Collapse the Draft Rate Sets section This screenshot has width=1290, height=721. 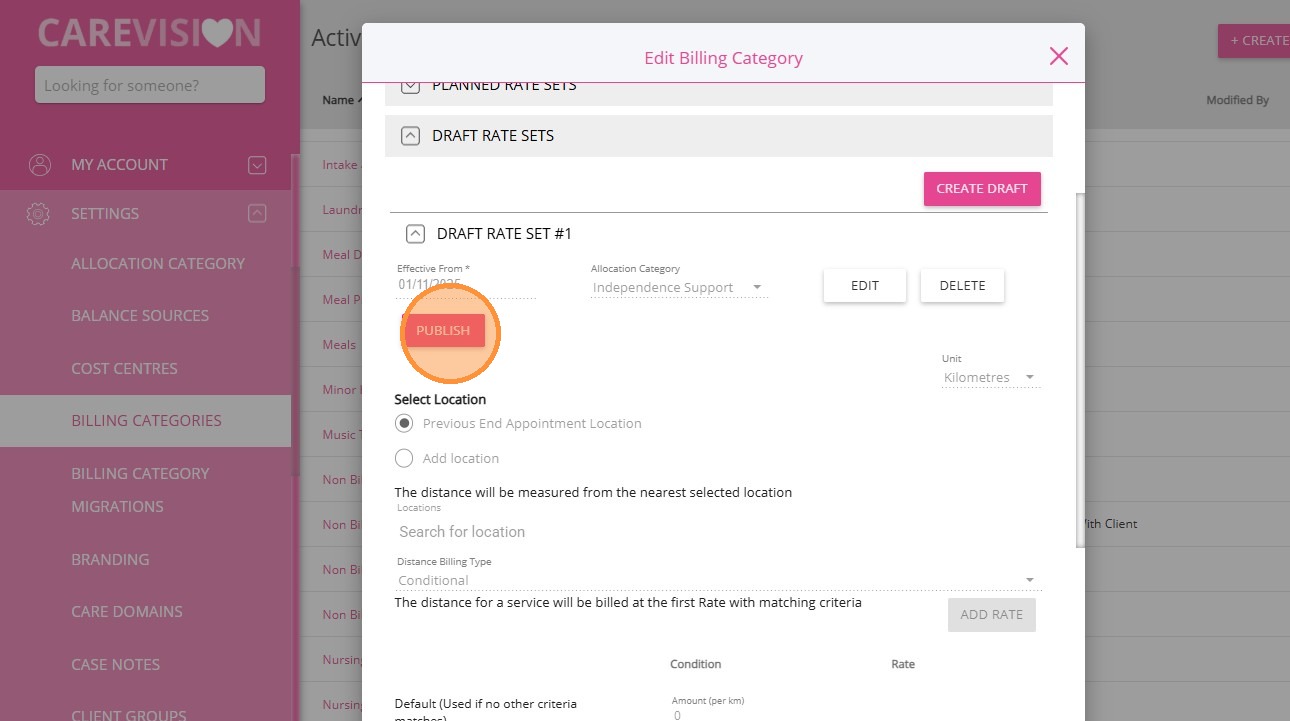point(410,136)
